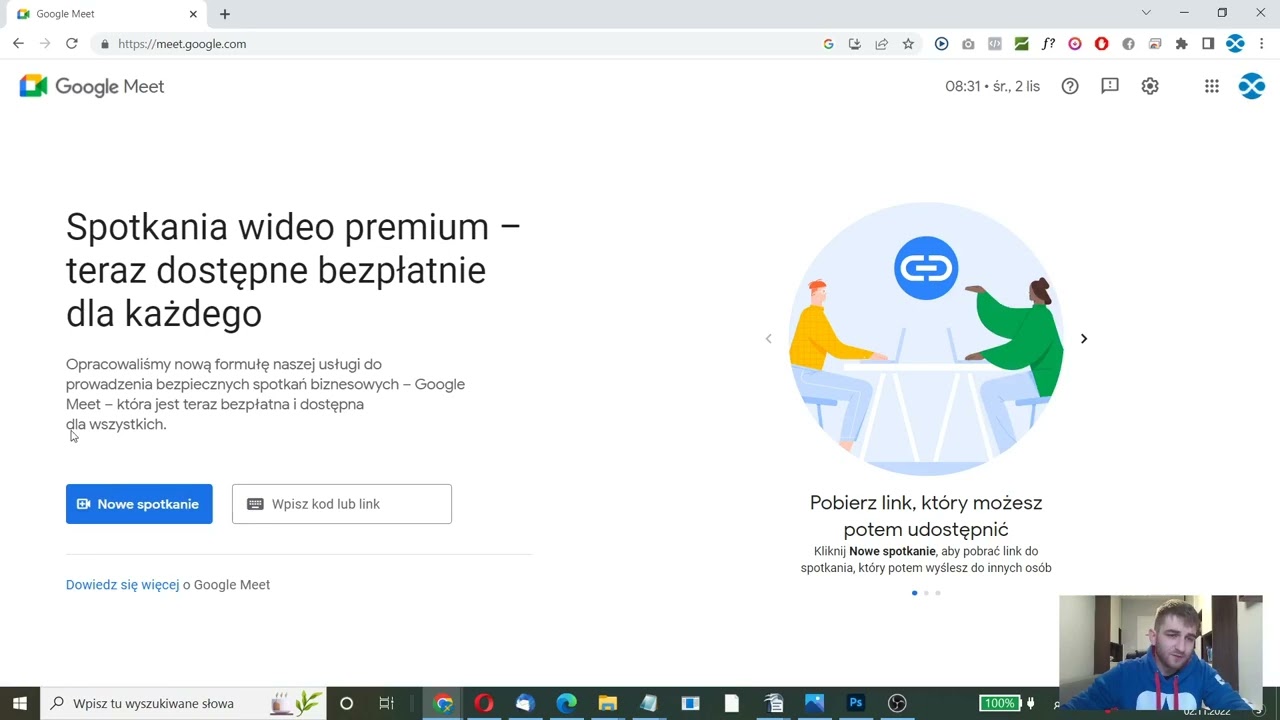Click the code brackets extension icon
1280x720 pixels.
pos(995,44)
